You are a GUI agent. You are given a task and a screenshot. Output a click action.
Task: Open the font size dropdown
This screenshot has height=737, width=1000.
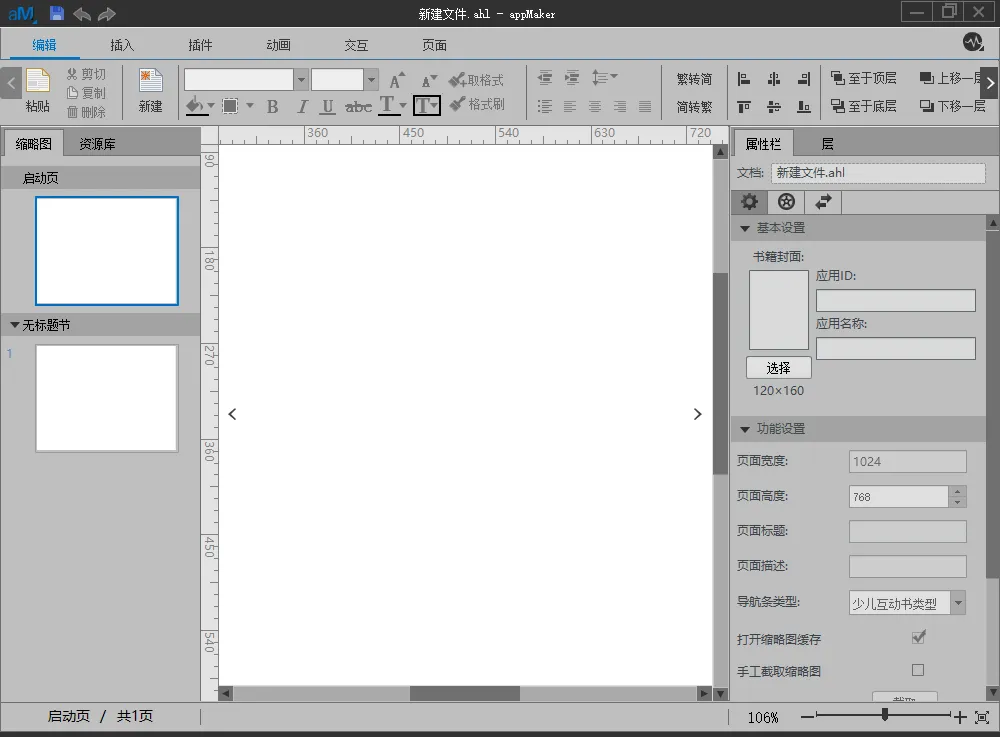(371, 80)
